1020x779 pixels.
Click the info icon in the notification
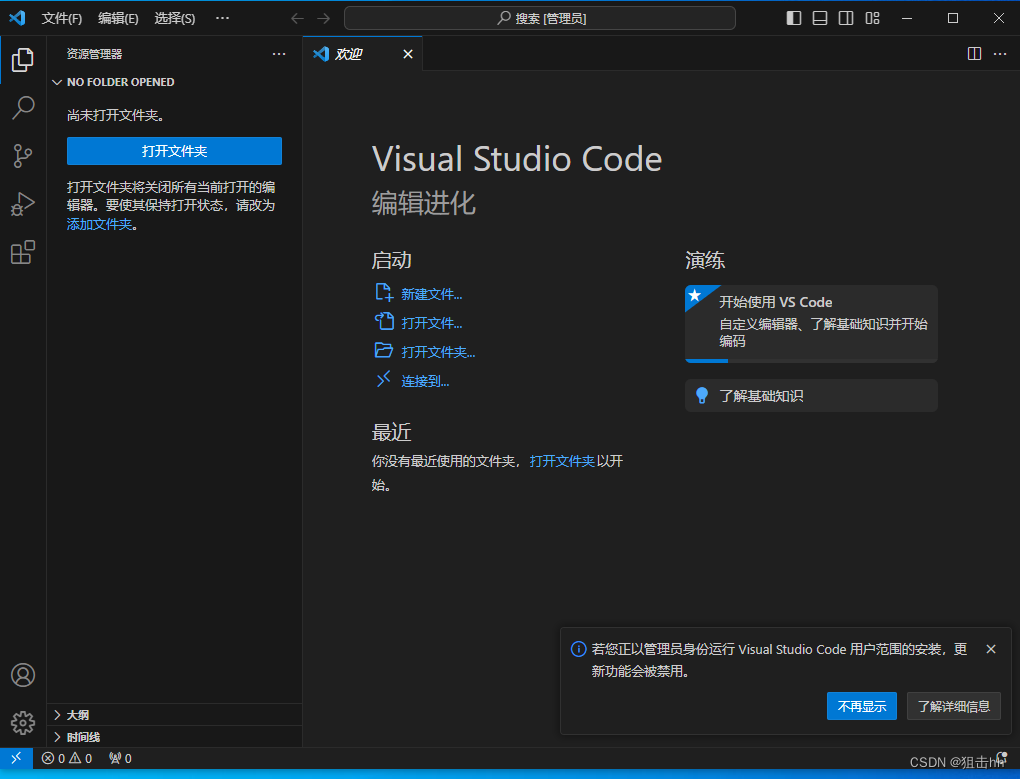click(578, 649)
